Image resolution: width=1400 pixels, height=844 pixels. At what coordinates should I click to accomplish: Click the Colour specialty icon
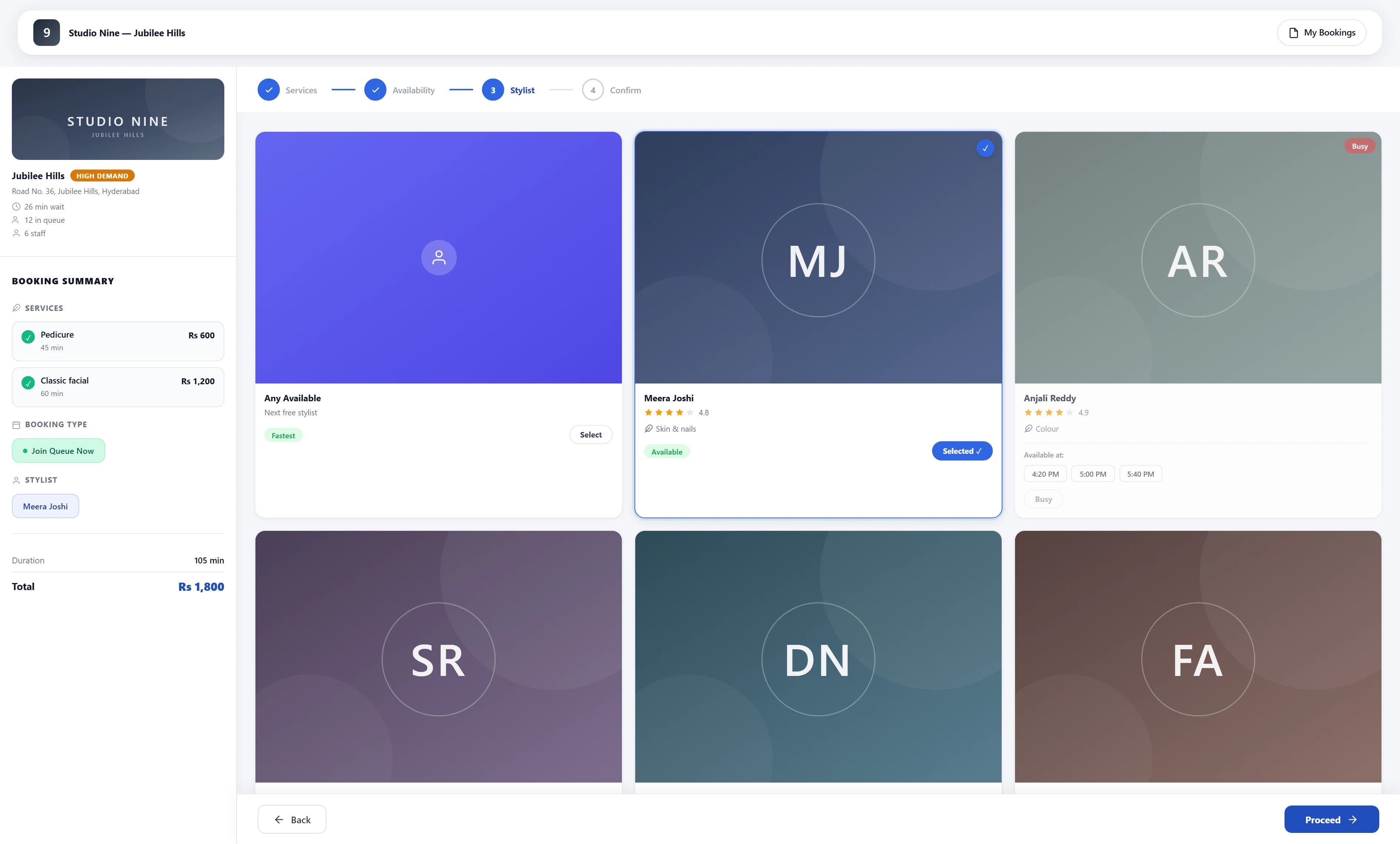[x=1028, y=429]
